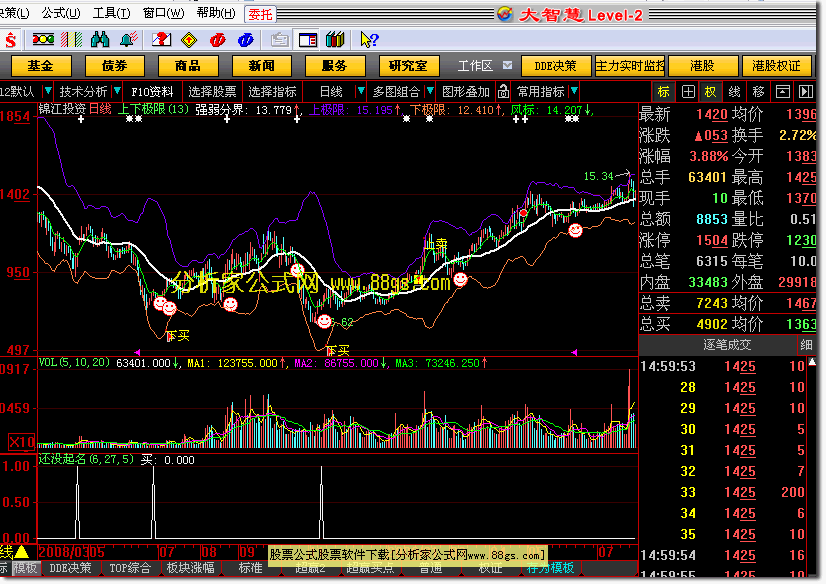Click the 大智慧 logo globe icon

505,14
